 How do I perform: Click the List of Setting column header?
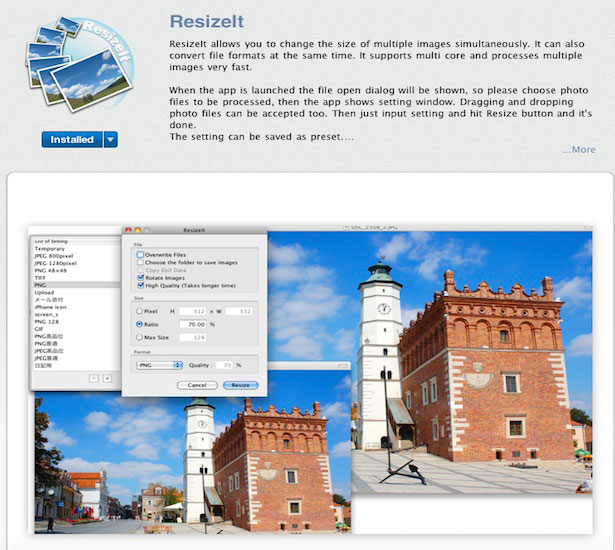pos(75,241)
